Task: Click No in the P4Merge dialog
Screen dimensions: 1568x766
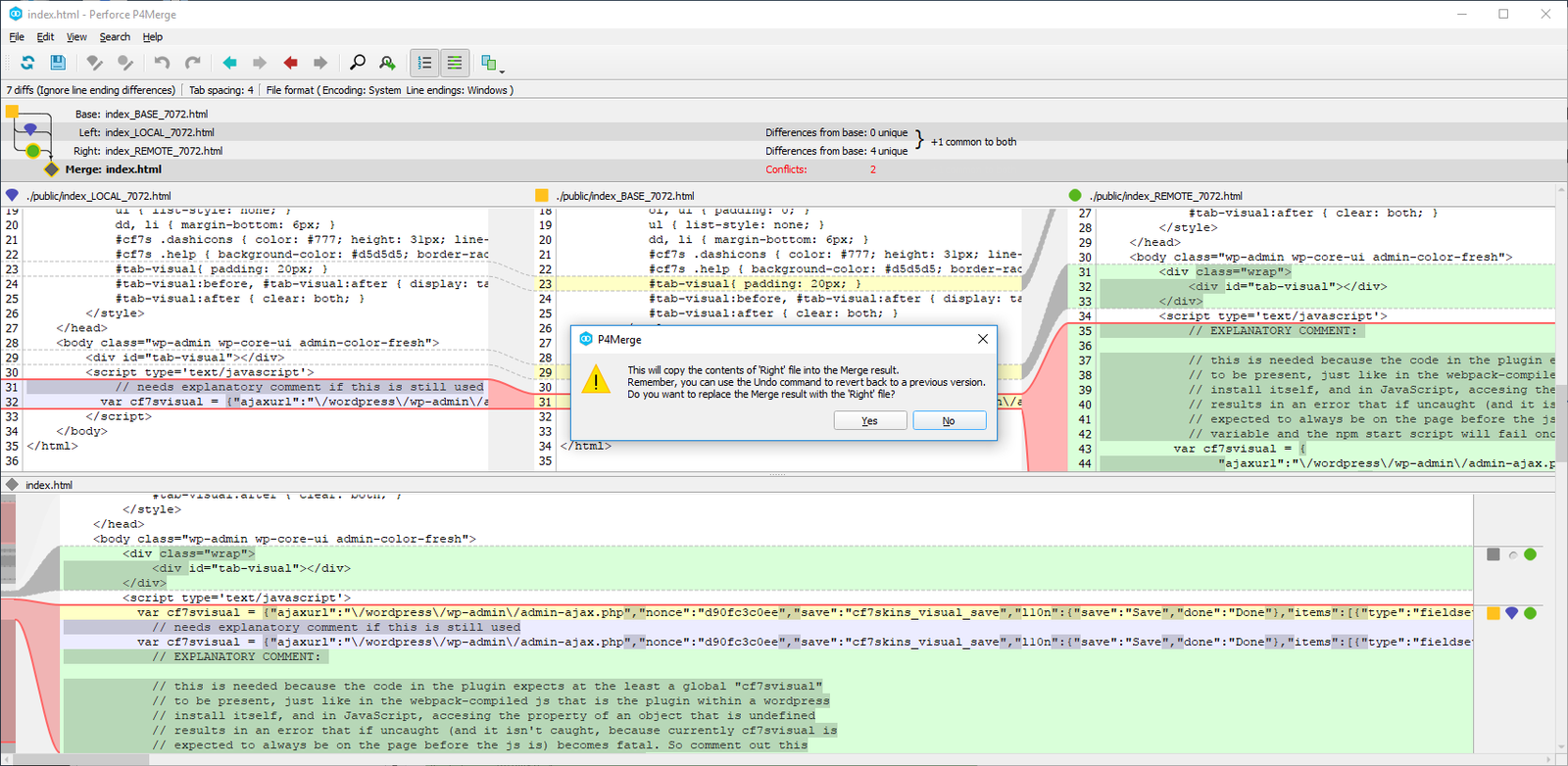Action: (949, 420)
